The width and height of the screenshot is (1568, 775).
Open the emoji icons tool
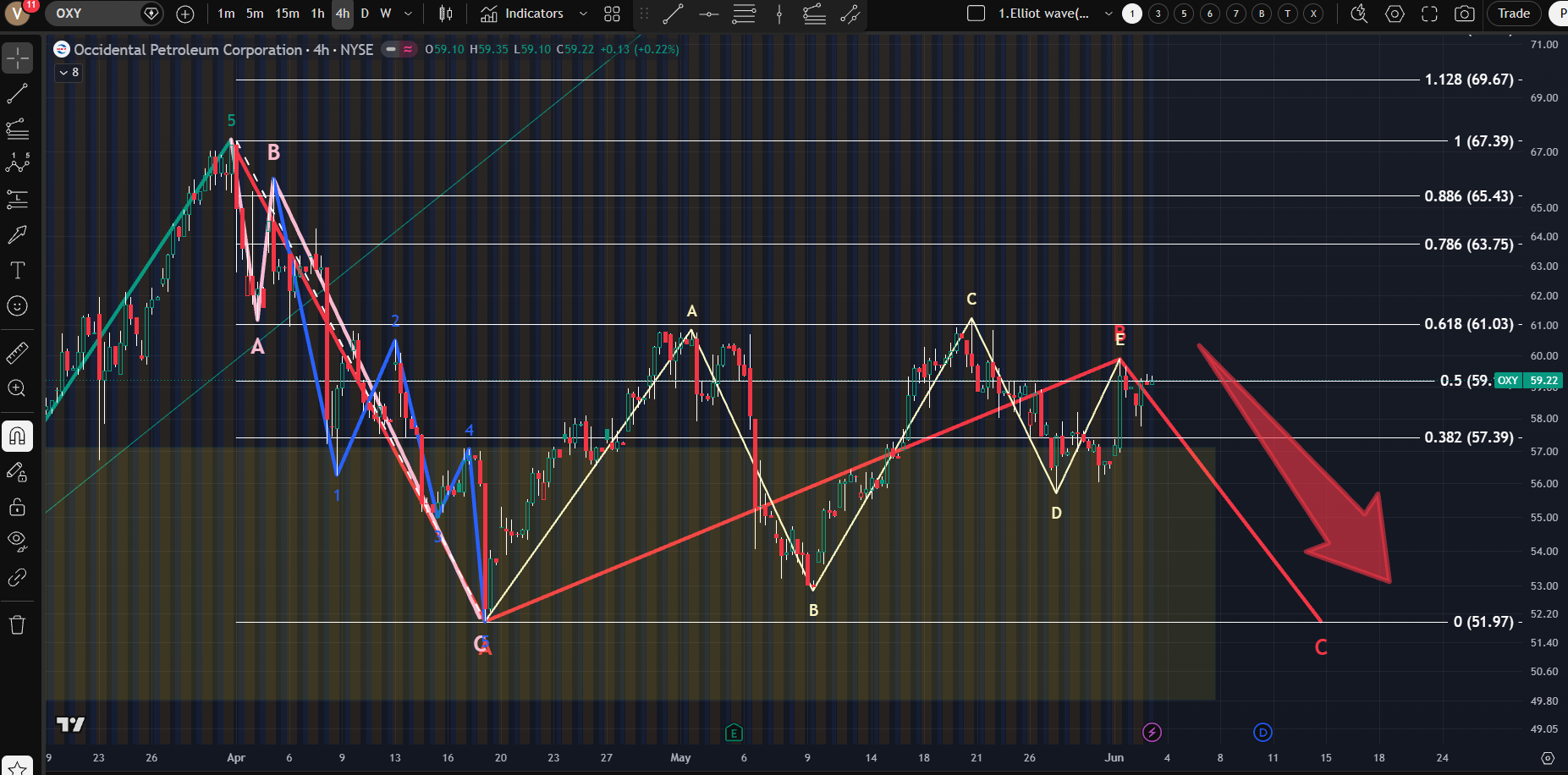(x=17, y=305)
